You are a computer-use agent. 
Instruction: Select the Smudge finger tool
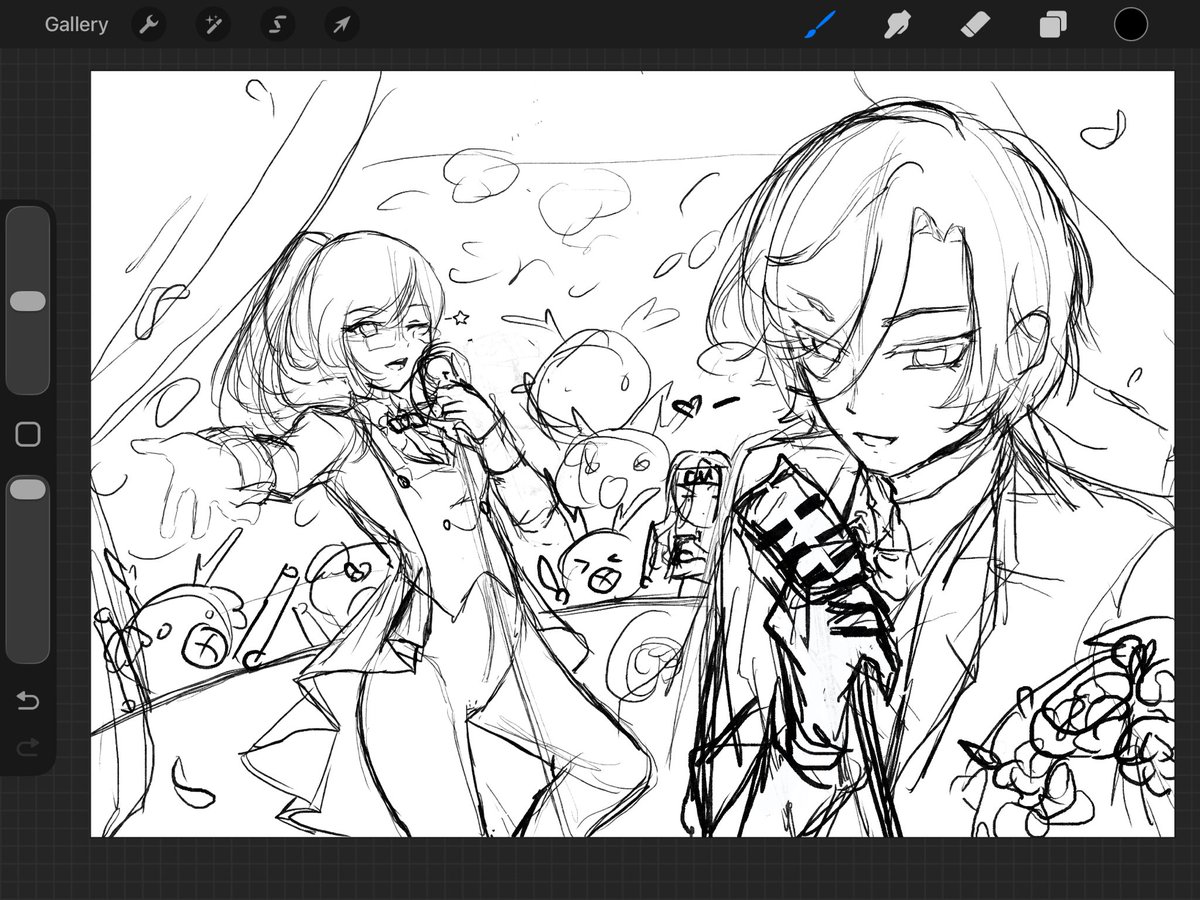(897, 25)
